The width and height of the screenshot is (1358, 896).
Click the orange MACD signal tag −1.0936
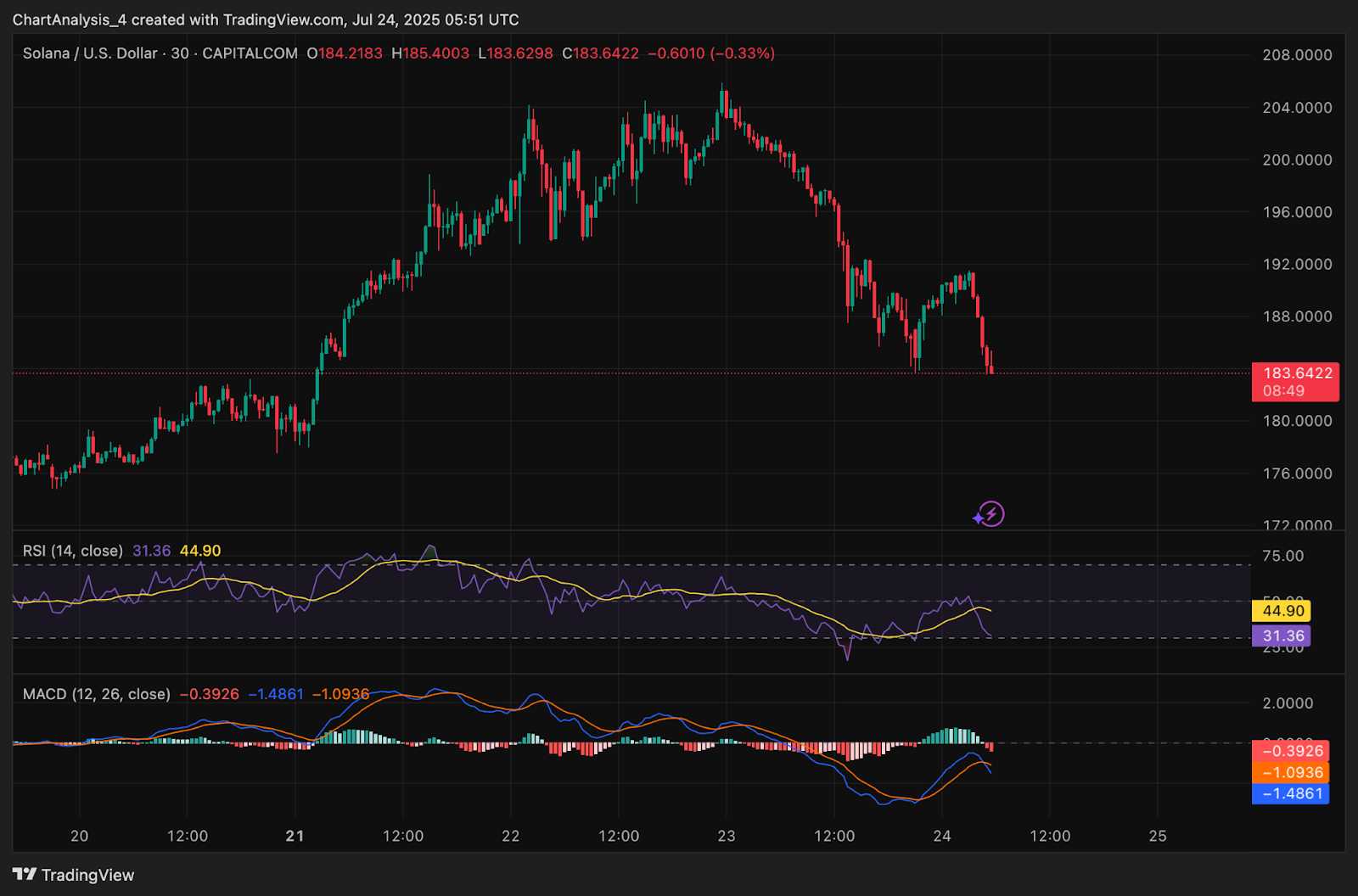(x=1291, y=772)
